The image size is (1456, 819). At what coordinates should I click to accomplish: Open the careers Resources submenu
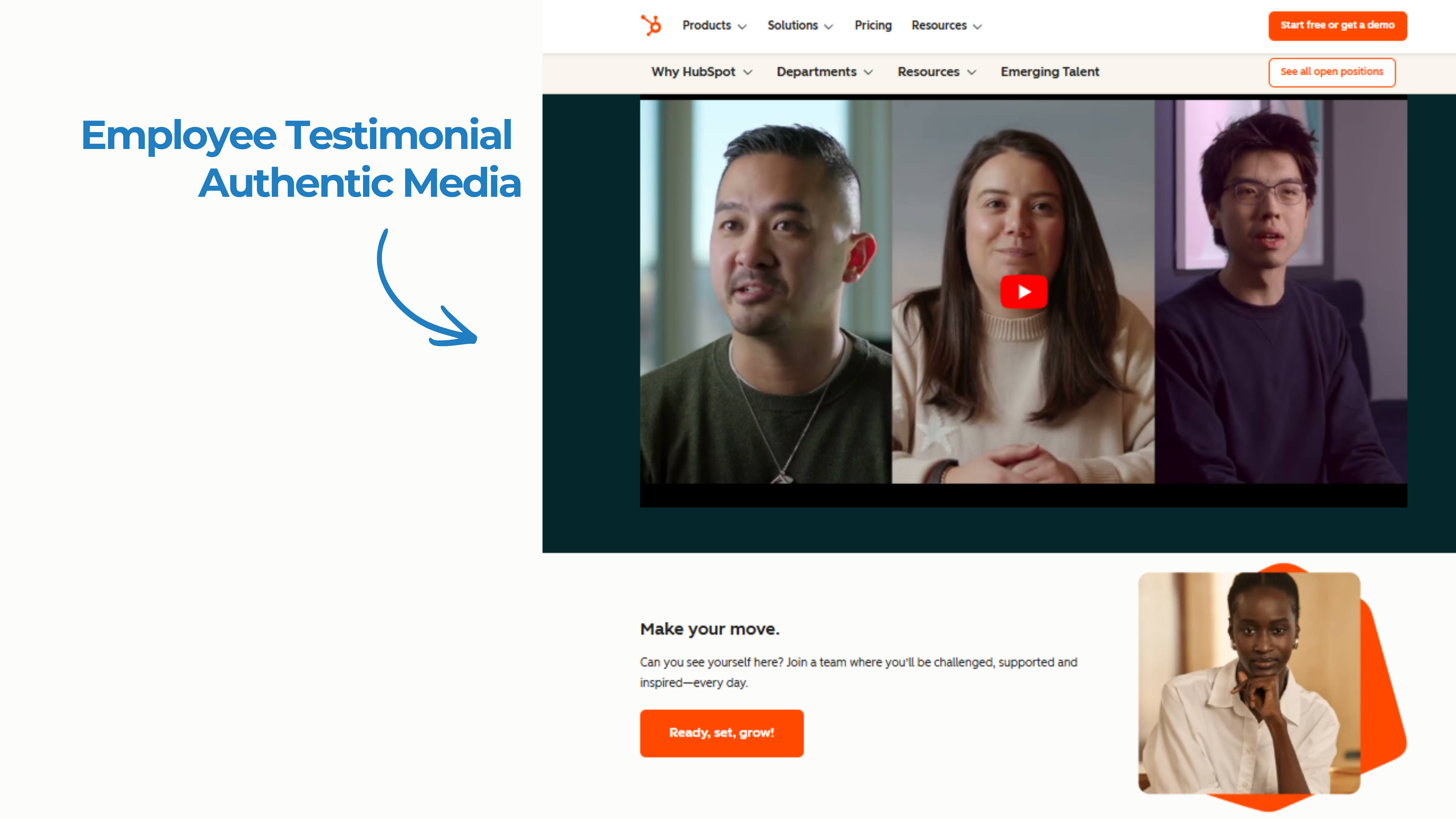click(x=936, y=72)
